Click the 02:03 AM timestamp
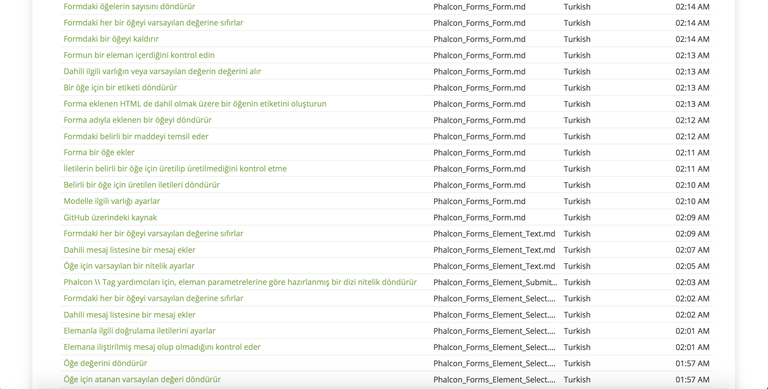Screen dimensions: 768x389 pyautogui.click(x=692, y=282)
